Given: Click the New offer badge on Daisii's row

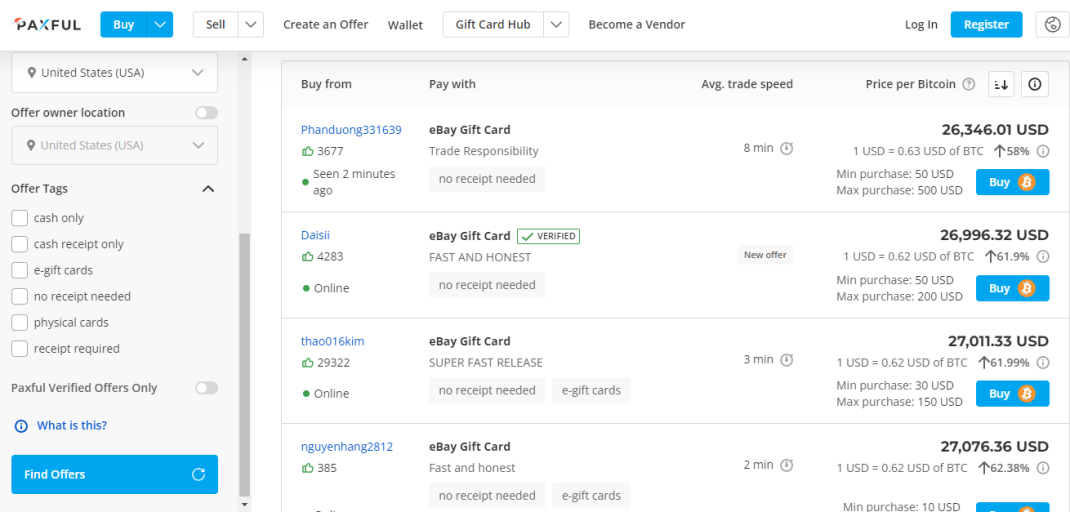Looking at the screenshot, I should [765, 255].
